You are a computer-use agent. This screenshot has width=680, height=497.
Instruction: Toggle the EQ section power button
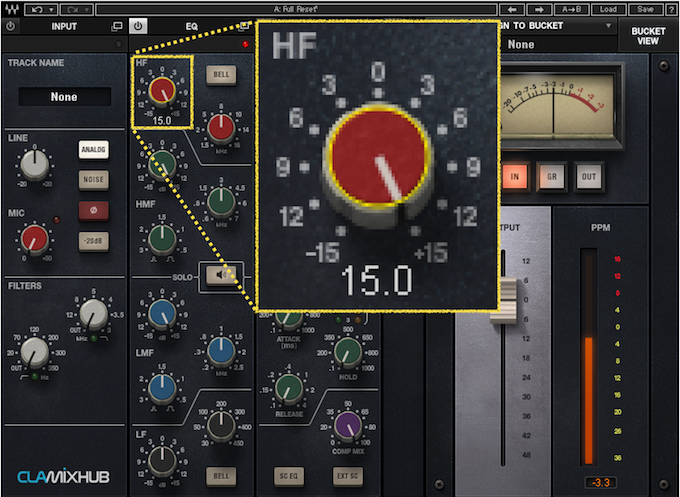click(138, 26)
